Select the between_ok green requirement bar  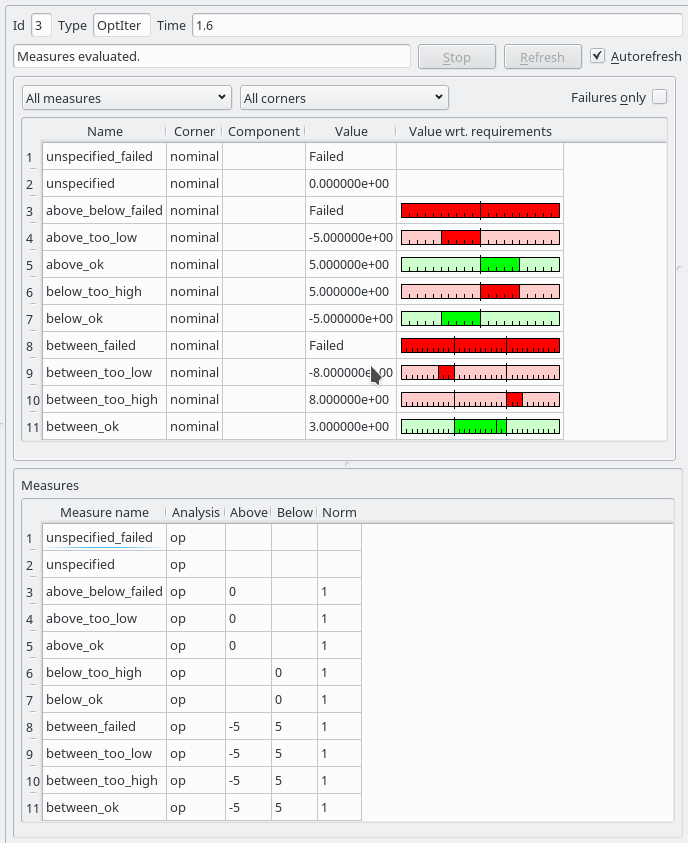(x=480, y=427)
